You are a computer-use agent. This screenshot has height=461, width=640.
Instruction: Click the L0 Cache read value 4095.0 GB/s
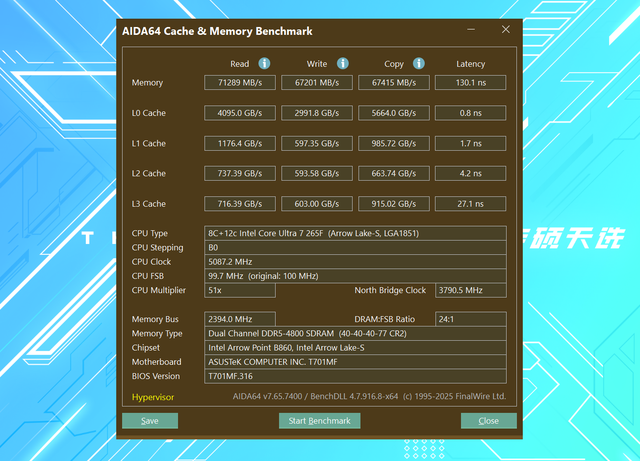[x=240, y=113]
